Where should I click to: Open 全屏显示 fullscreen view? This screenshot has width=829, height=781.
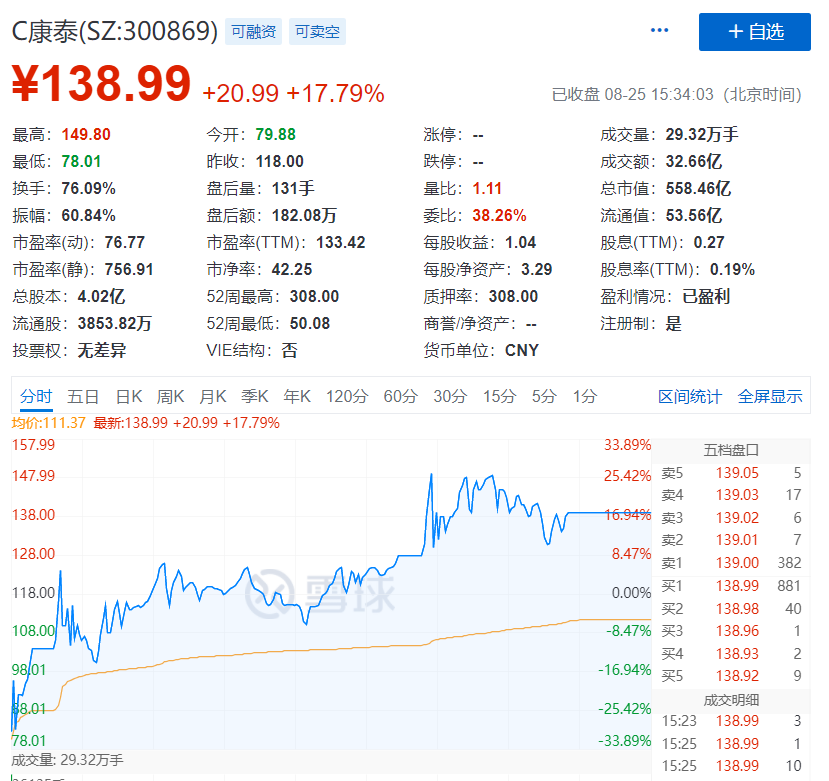(770, 396)
